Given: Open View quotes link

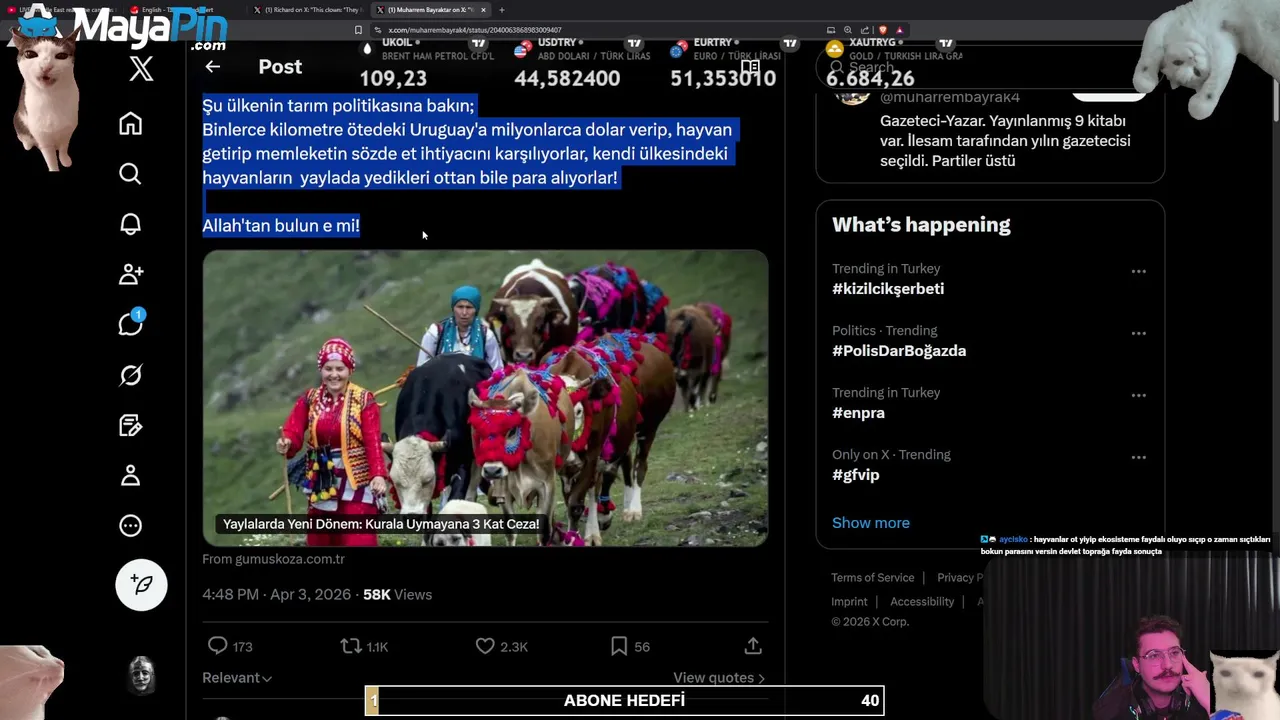Looking at the screenshot, I should click(719, 677).
